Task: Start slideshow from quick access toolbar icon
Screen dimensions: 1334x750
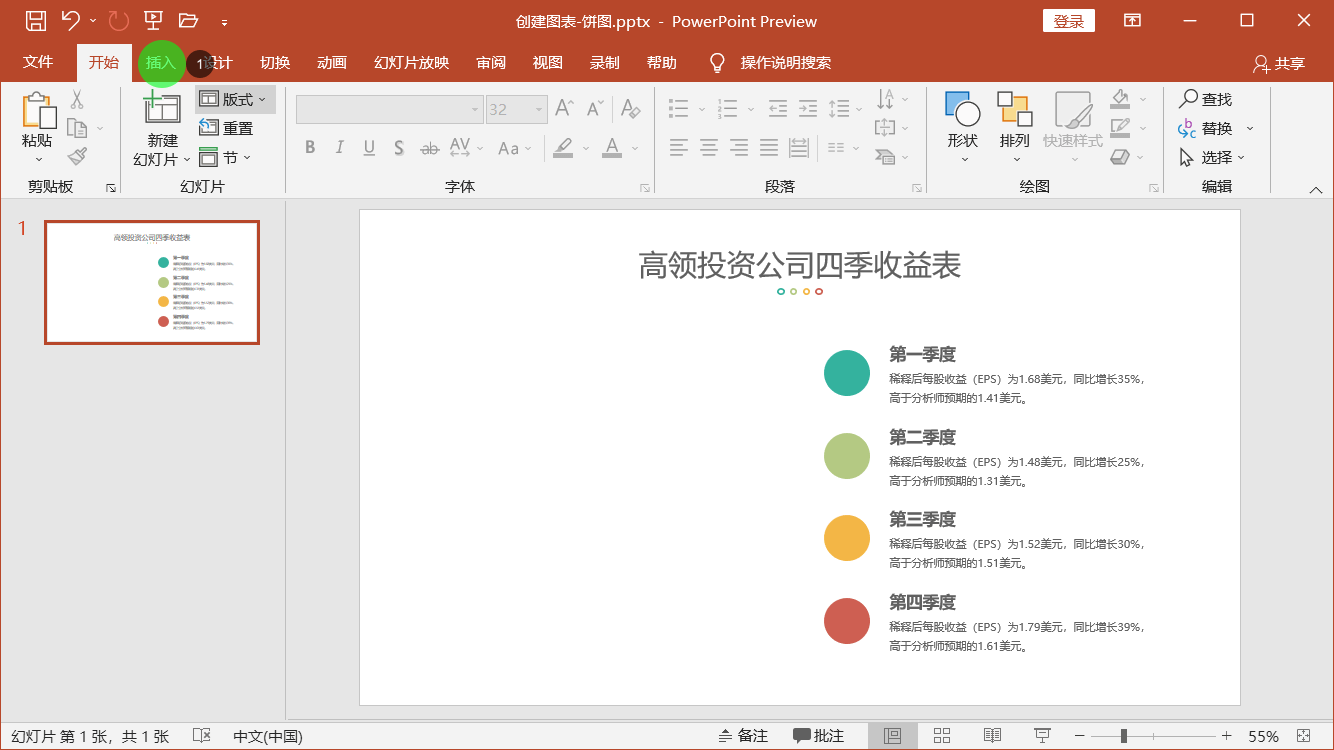Action: click(x=155, y=20)
